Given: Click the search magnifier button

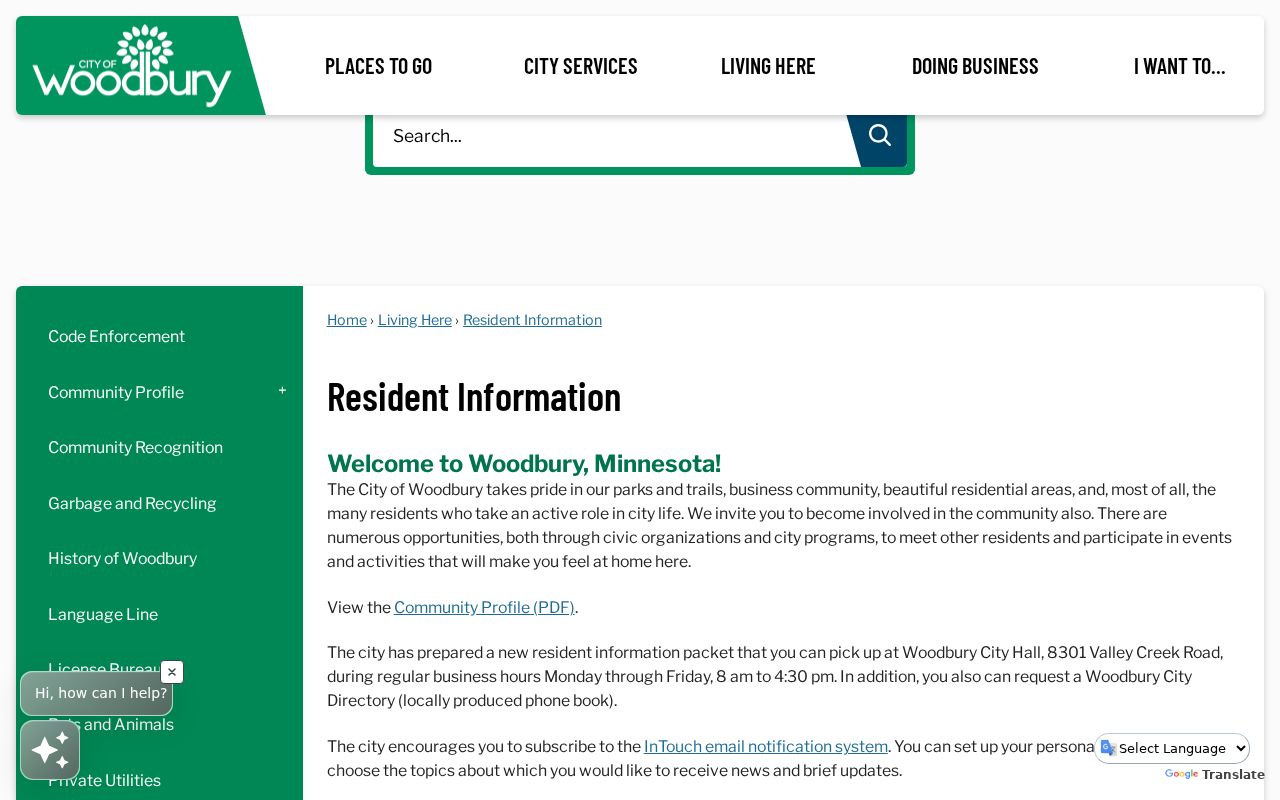Looking at the screenshot, I should click(879, 136).
